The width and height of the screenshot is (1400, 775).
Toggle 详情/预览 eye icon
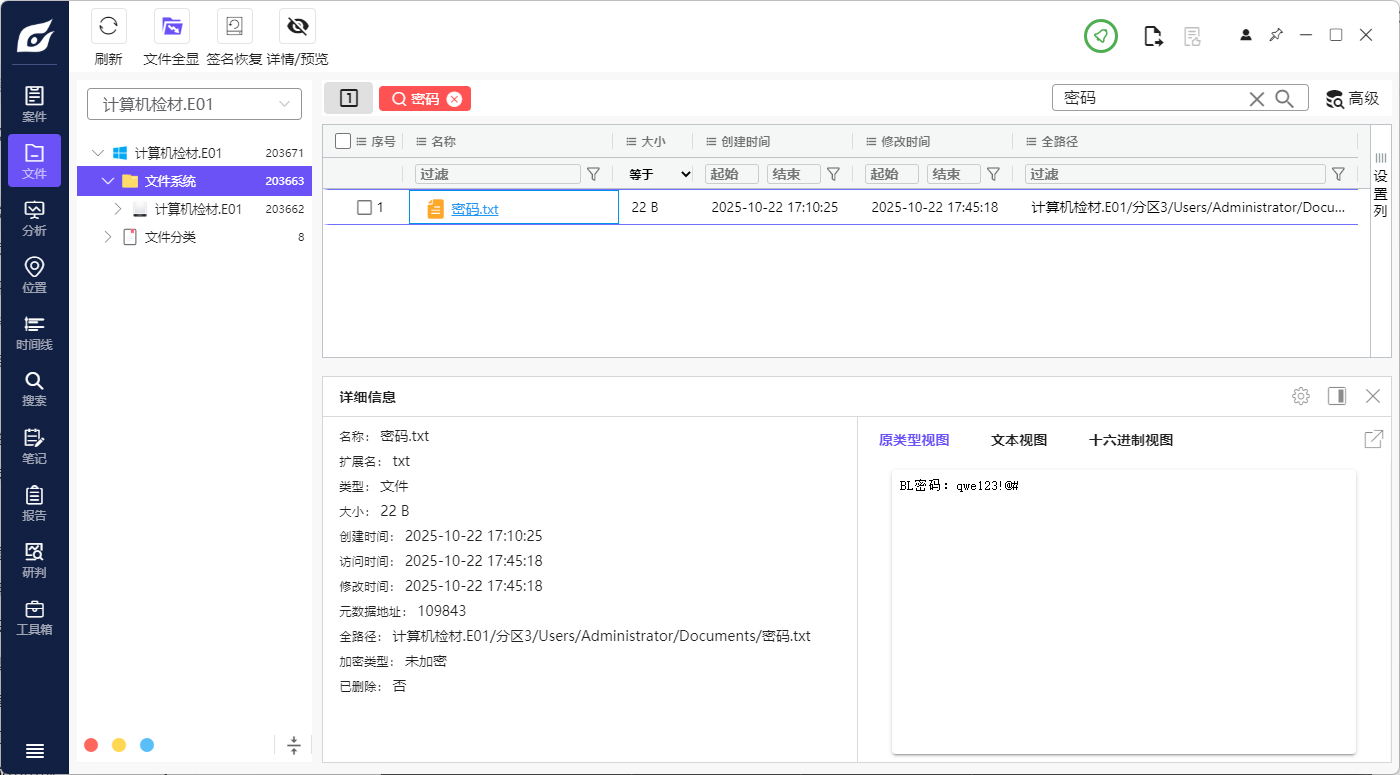(297, 27)
